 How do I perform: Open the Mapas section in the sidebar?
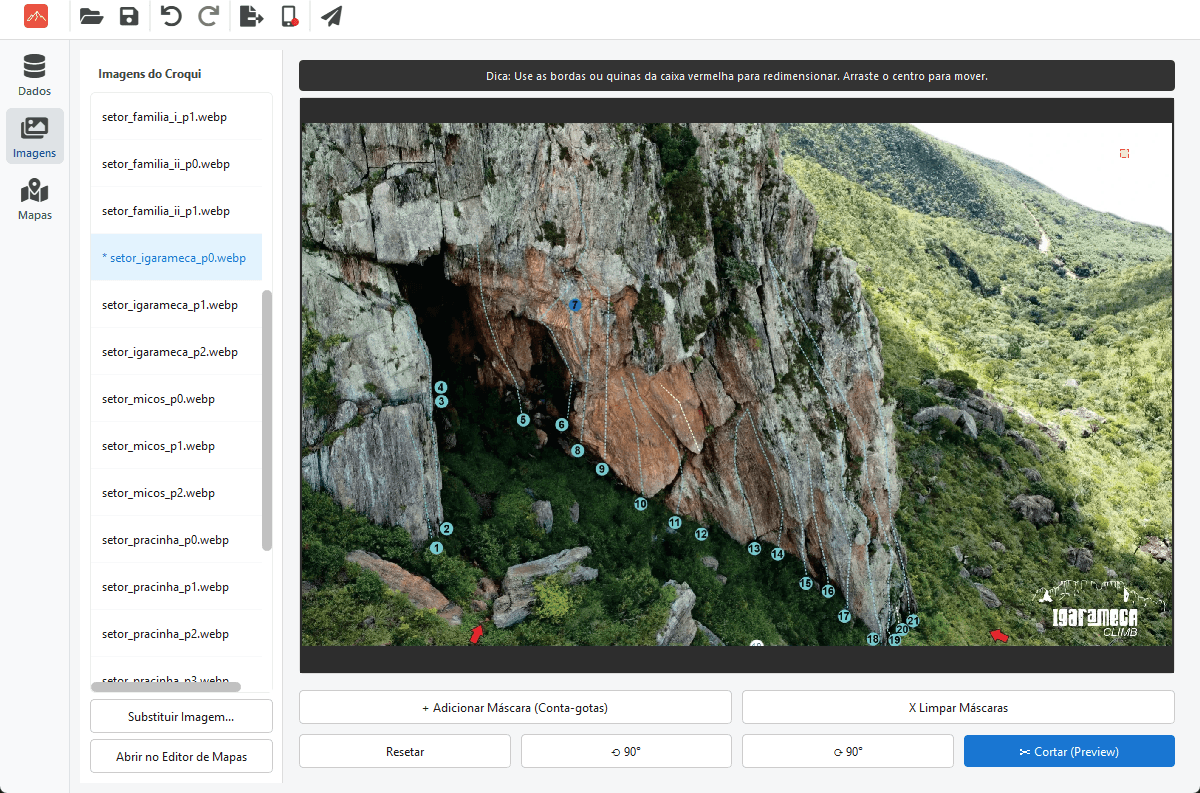[x=35, y=198]
